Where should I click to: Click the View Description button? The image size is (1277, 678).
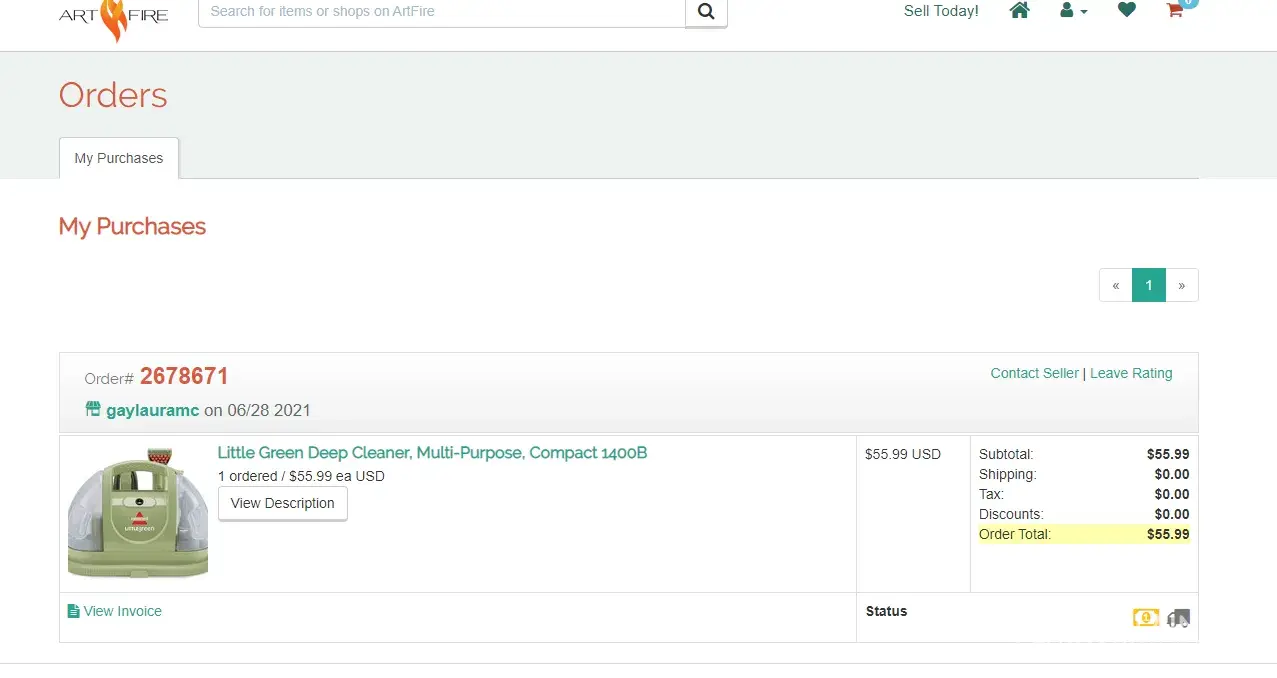coord(283,503)
